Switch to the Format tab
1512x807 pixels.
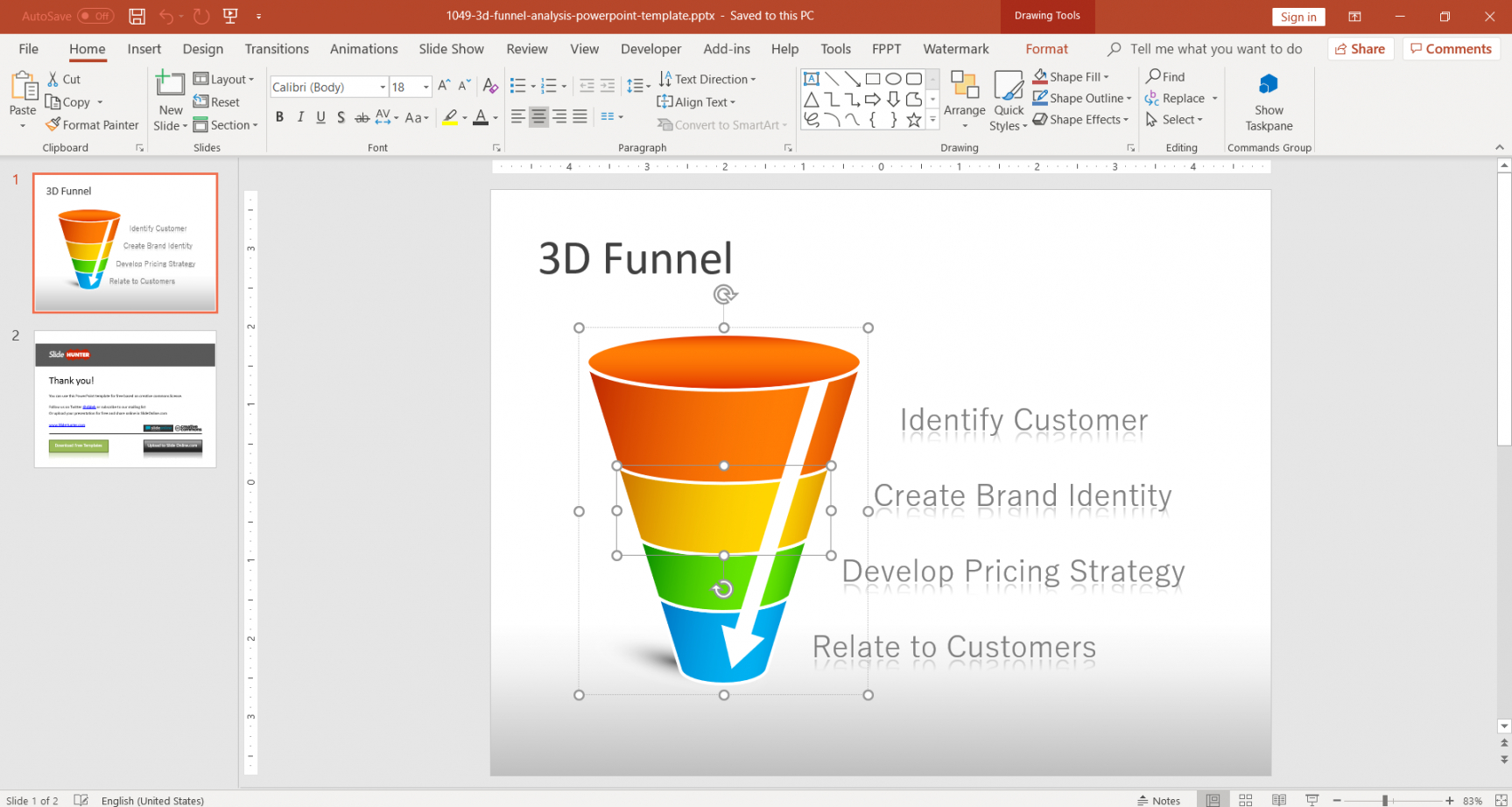click(x=1046, y=49)
